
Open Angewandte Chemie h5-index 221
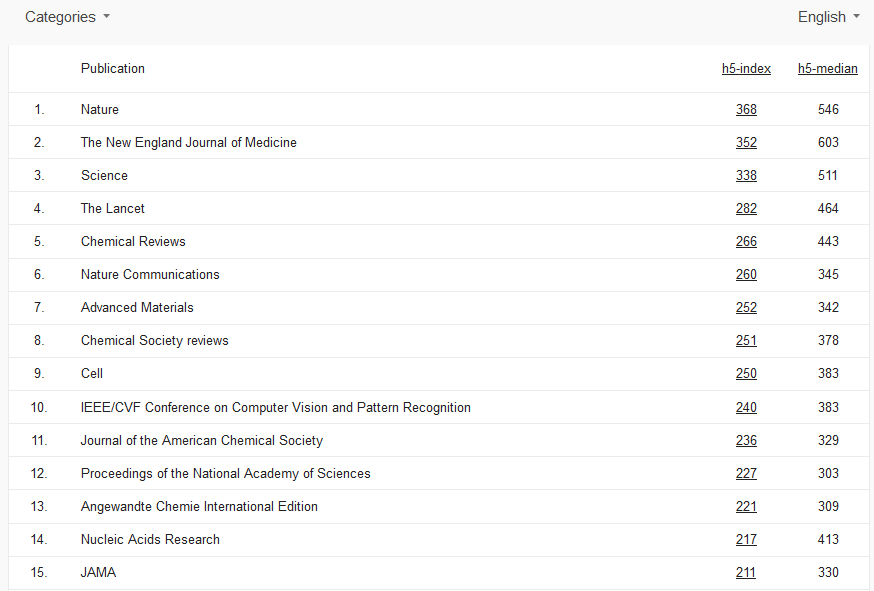(746, 507)
